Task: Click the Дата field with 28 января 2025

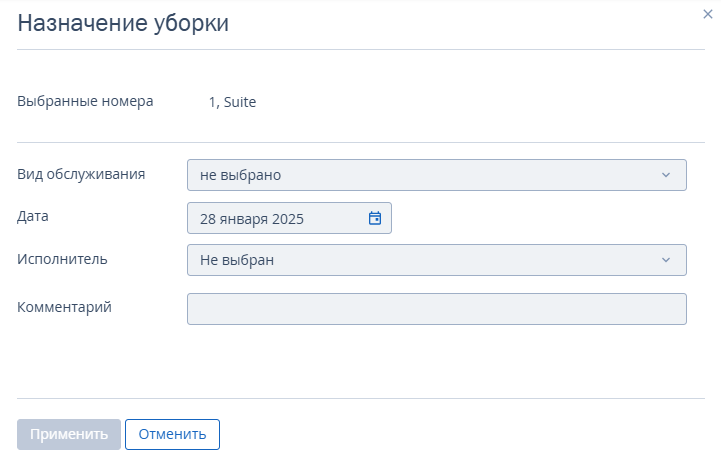Action: pyautogui.click(x=289, y=218)
